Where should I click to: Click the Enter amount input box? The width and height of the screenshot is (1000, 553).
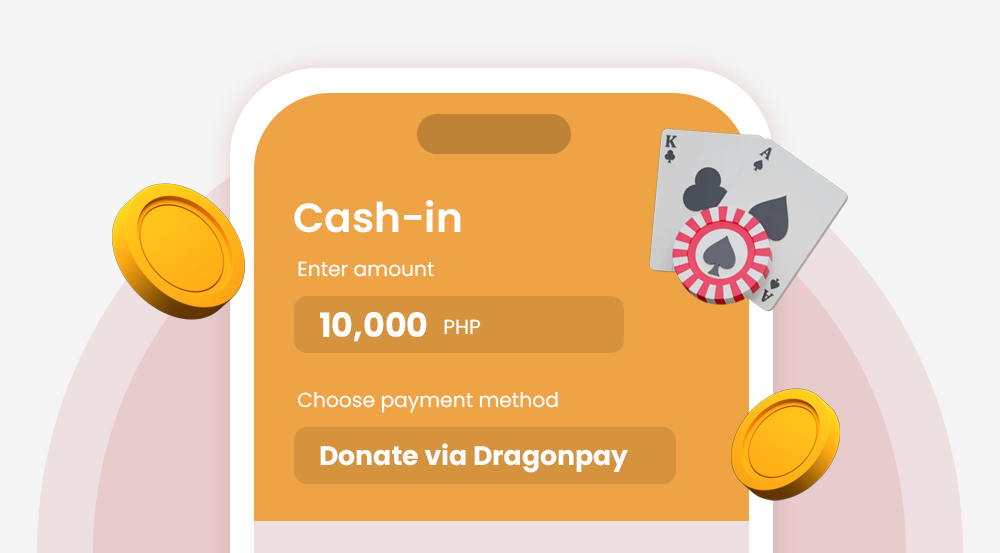click(459, 324)
